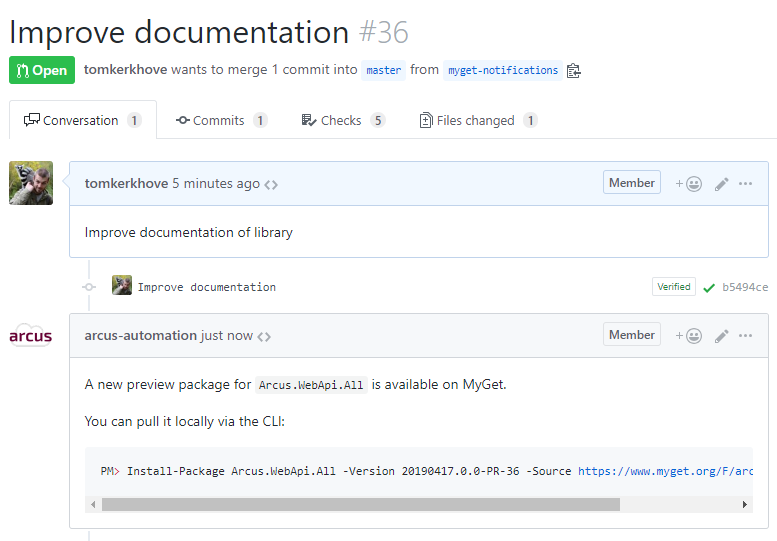Open the 'Improve documentation' commit message
The height and width of the screenshot is (541, 777).
tap(207, 287)
